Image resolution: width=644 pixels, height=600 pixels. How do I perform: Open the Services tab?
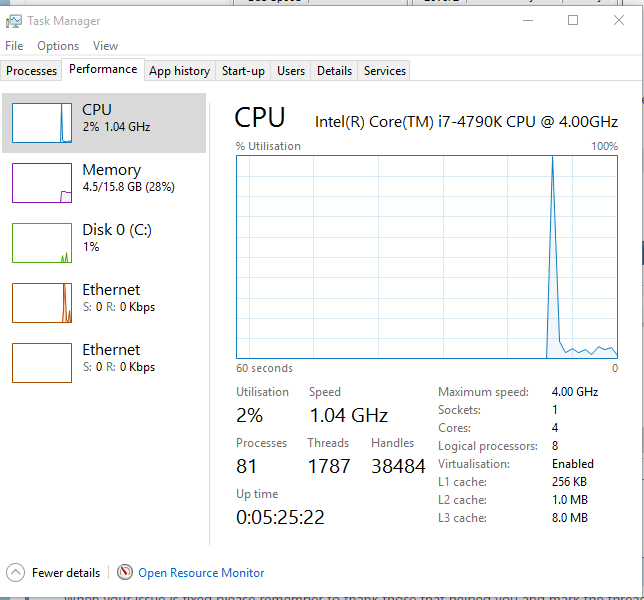[384, 71]
